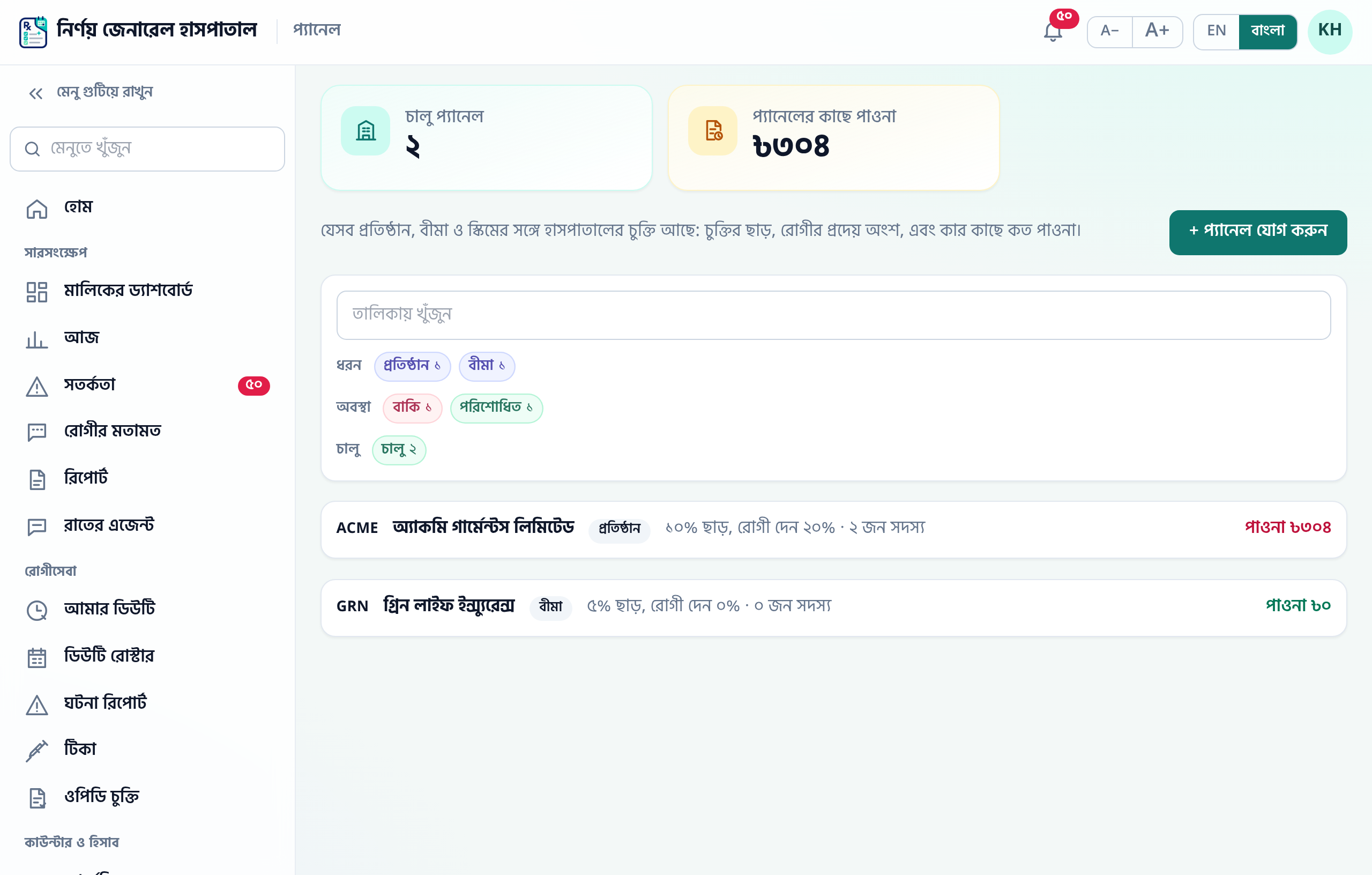This screenshot has height=875, width=1372.
Task: Click the file icon for ওপিডি চুক্তি
Action: point(37,797)
